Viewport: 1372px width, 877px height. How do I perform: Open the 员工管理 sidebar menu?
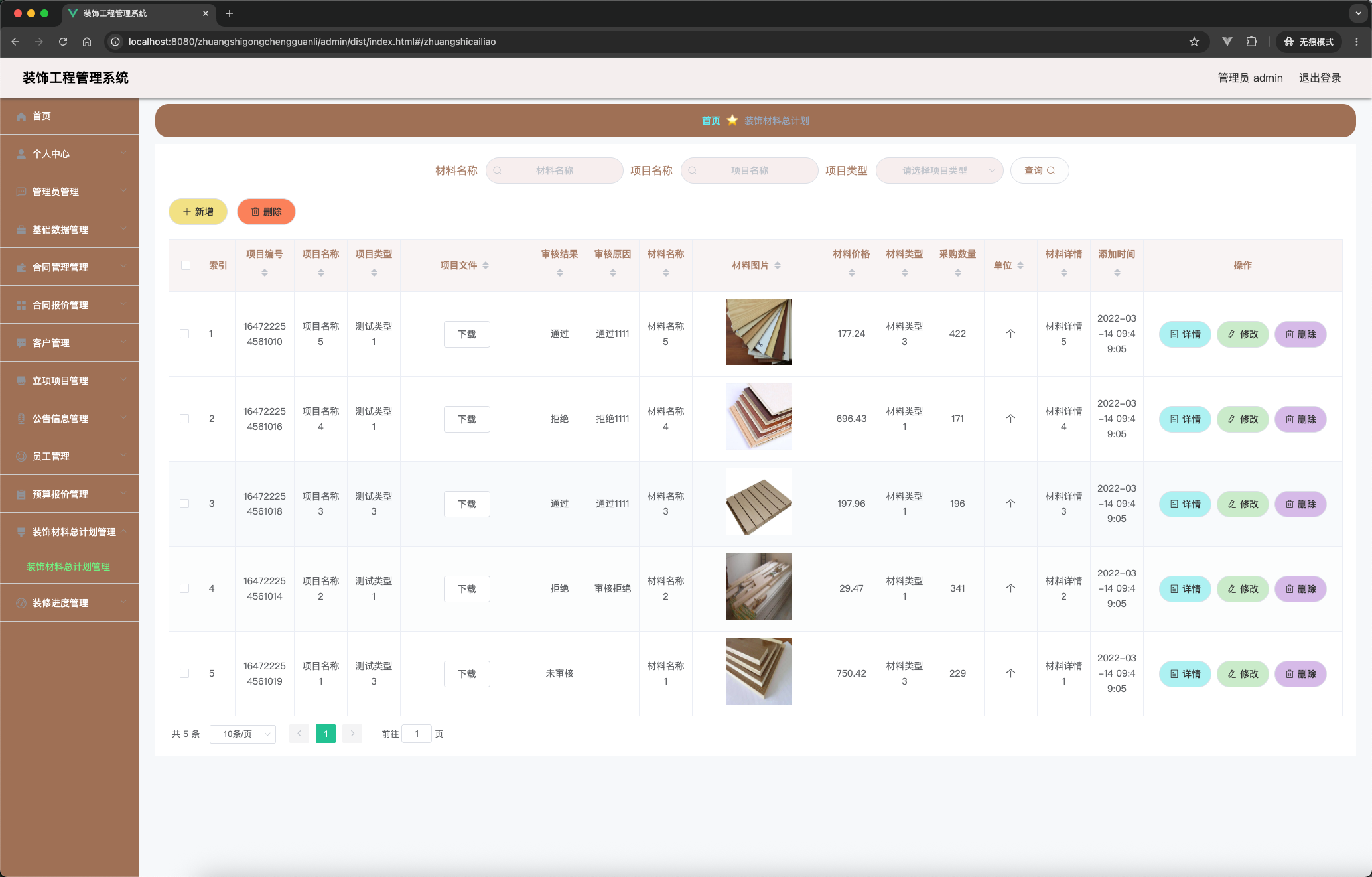pos(70,456)
